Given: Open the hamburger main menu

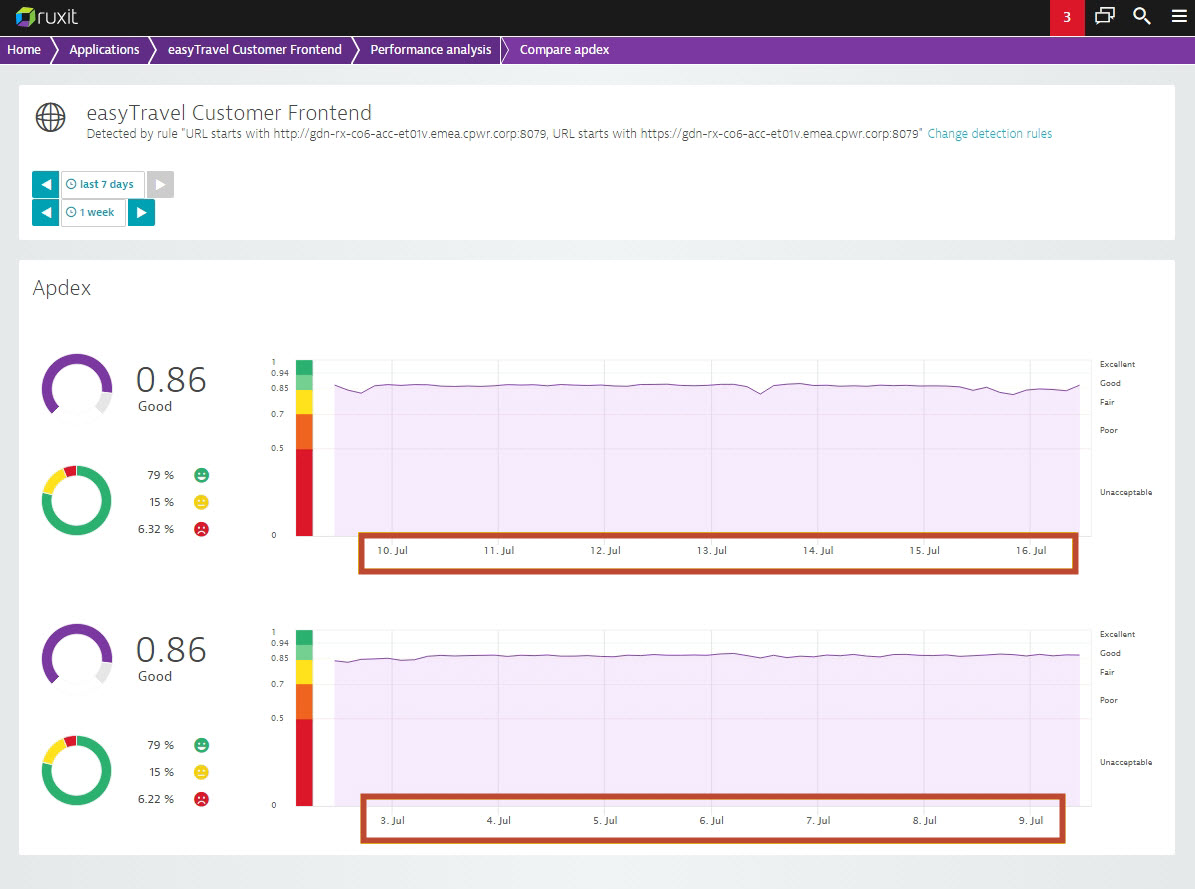Looking at the screenshot, I should click(1179, 16).
